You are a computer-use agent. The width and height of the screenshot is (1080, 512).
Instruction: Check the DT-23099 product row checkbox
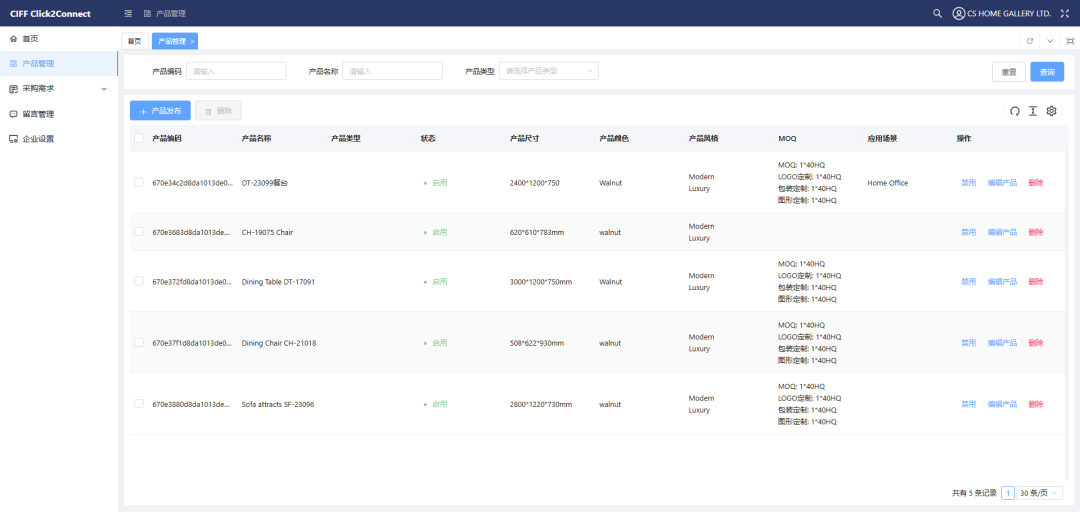tap(139, 183)
